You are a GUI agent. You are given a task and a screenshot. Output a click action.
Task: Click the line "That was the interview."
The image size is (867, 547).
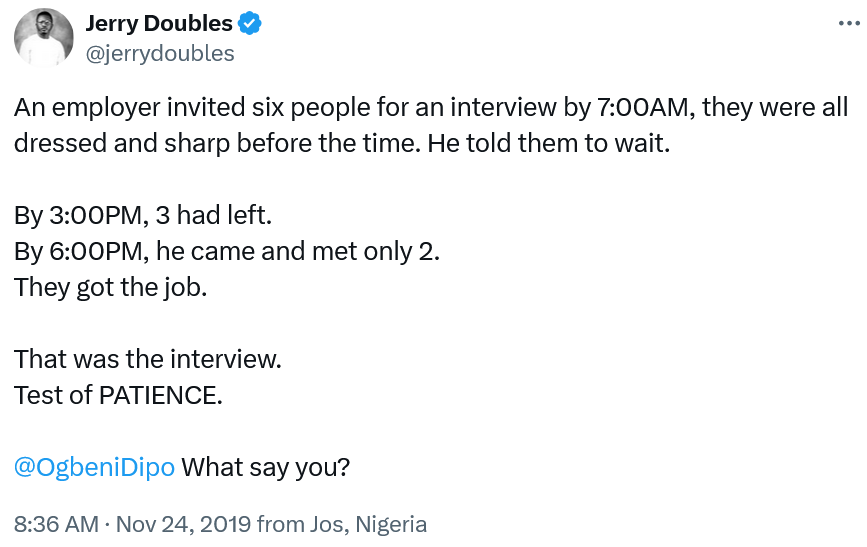coord(148,360)
